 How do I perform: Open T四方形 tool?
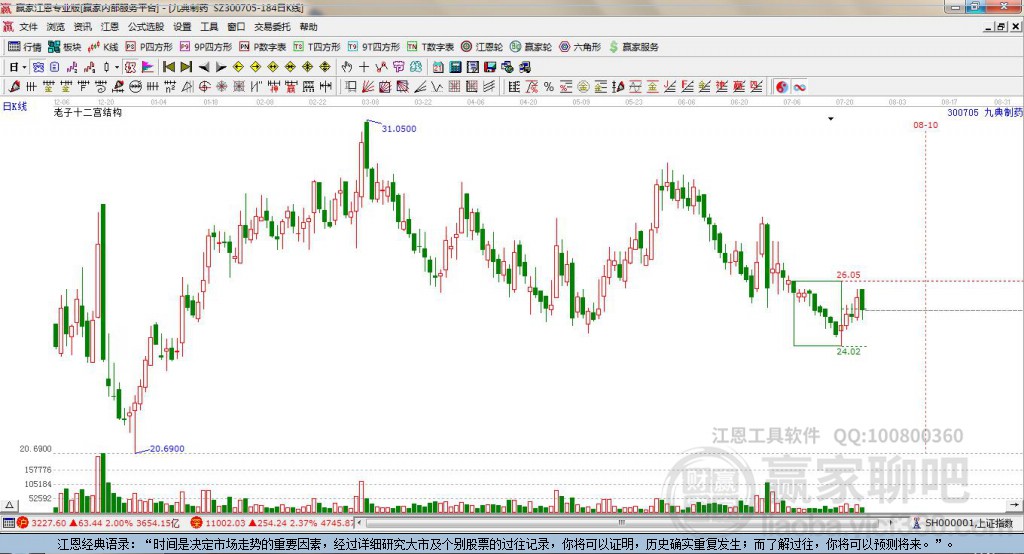pyautogui.click(x=317, y=46)
